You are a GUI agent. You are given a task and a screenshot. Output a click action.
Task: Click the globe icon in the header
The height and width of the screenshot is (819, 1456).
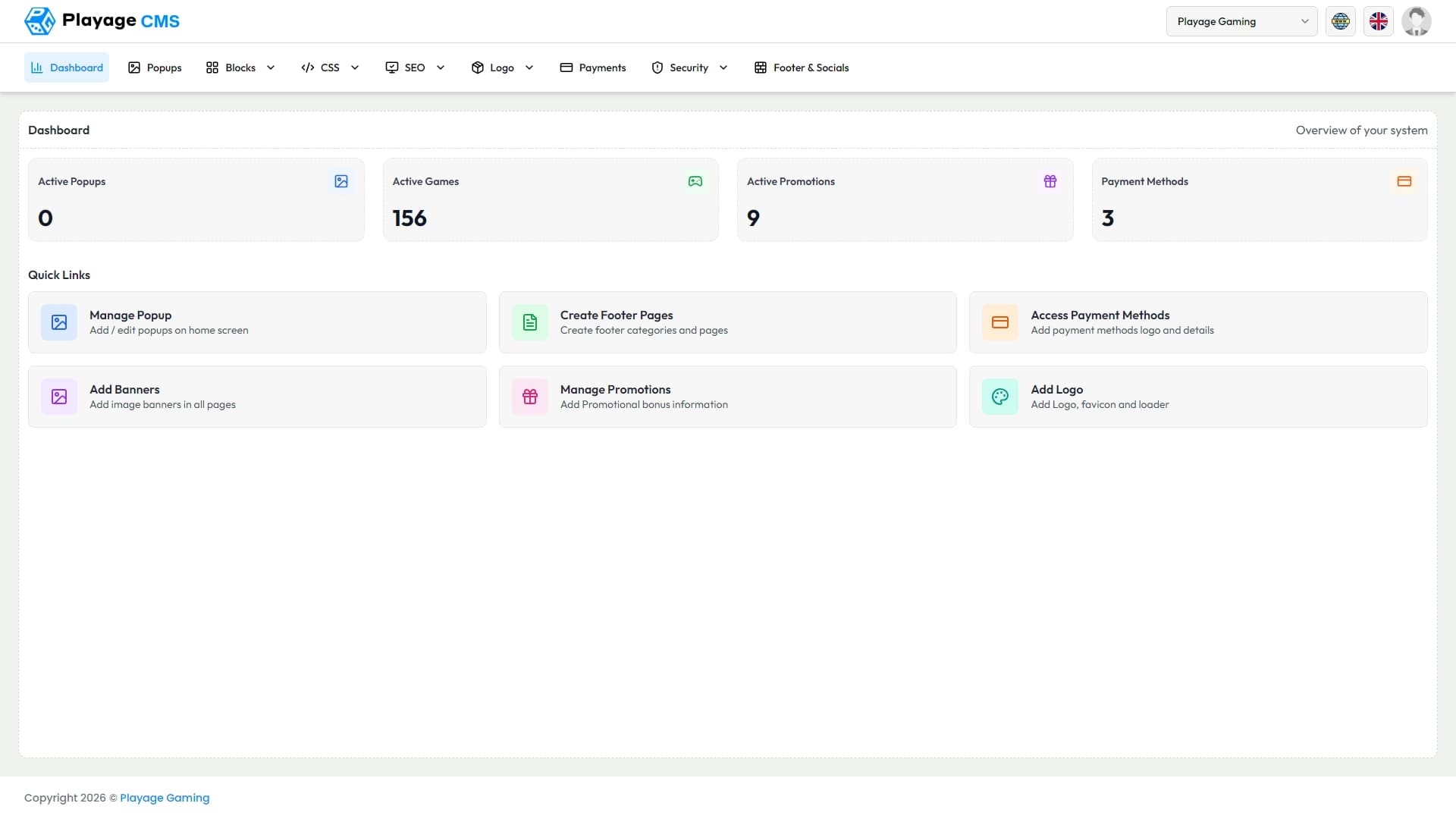click(1340, 21)
